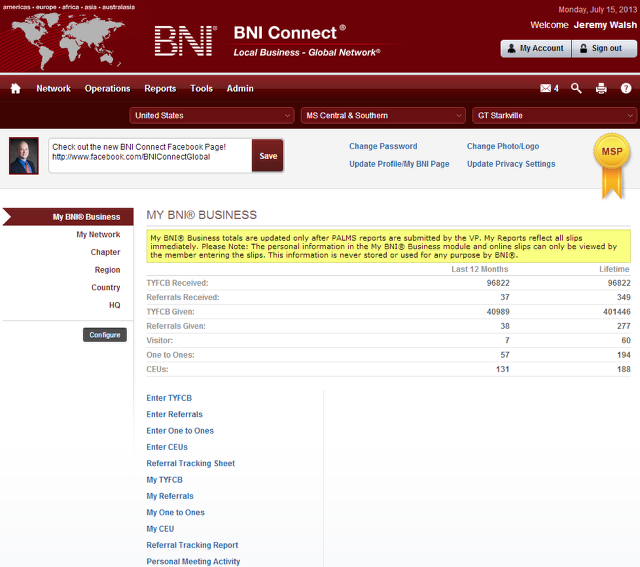
Task: Click the printer icon
Action: tap(601, 89)
